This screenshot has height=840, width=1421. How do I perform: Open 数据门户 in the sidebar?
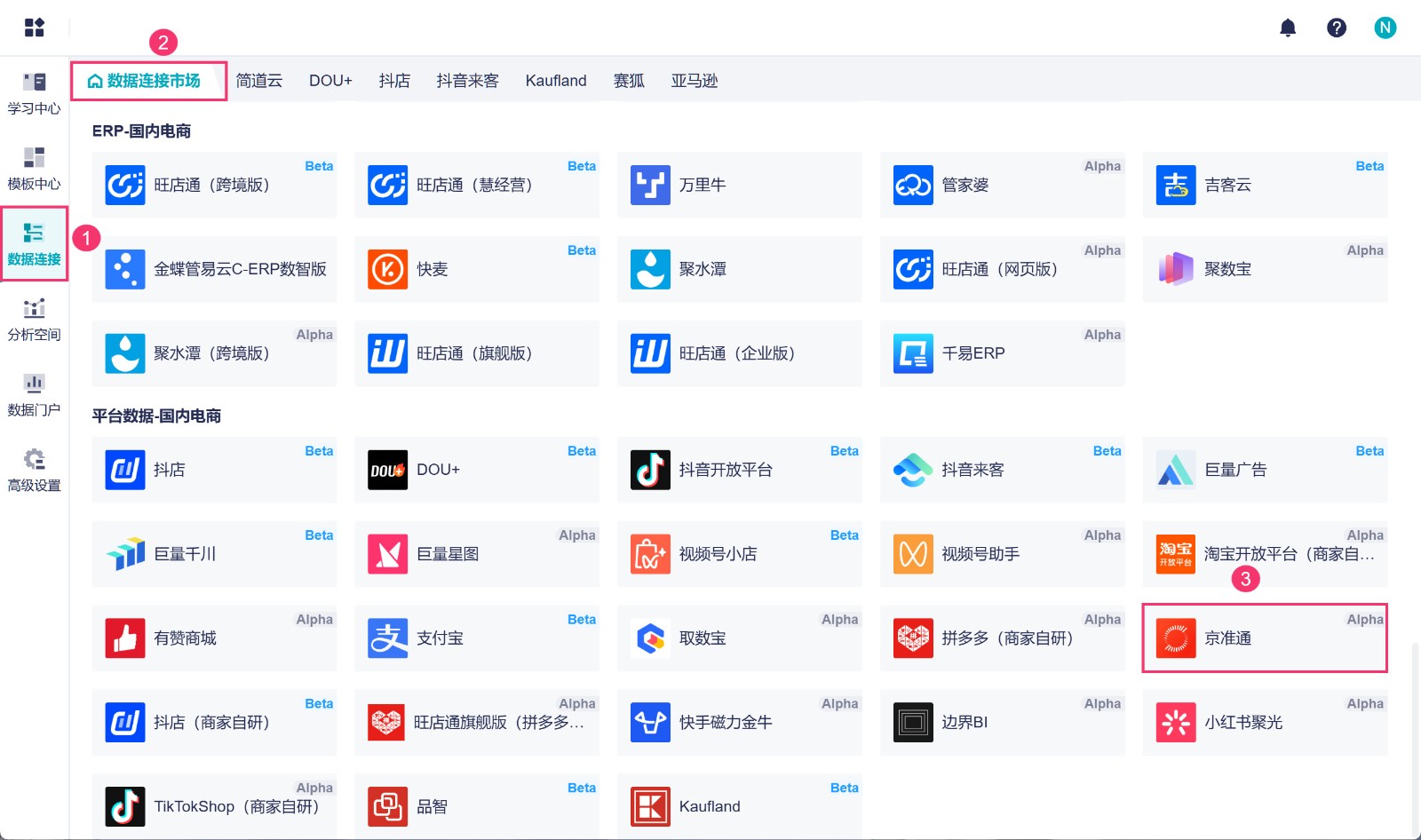click(x=34, y=395)
